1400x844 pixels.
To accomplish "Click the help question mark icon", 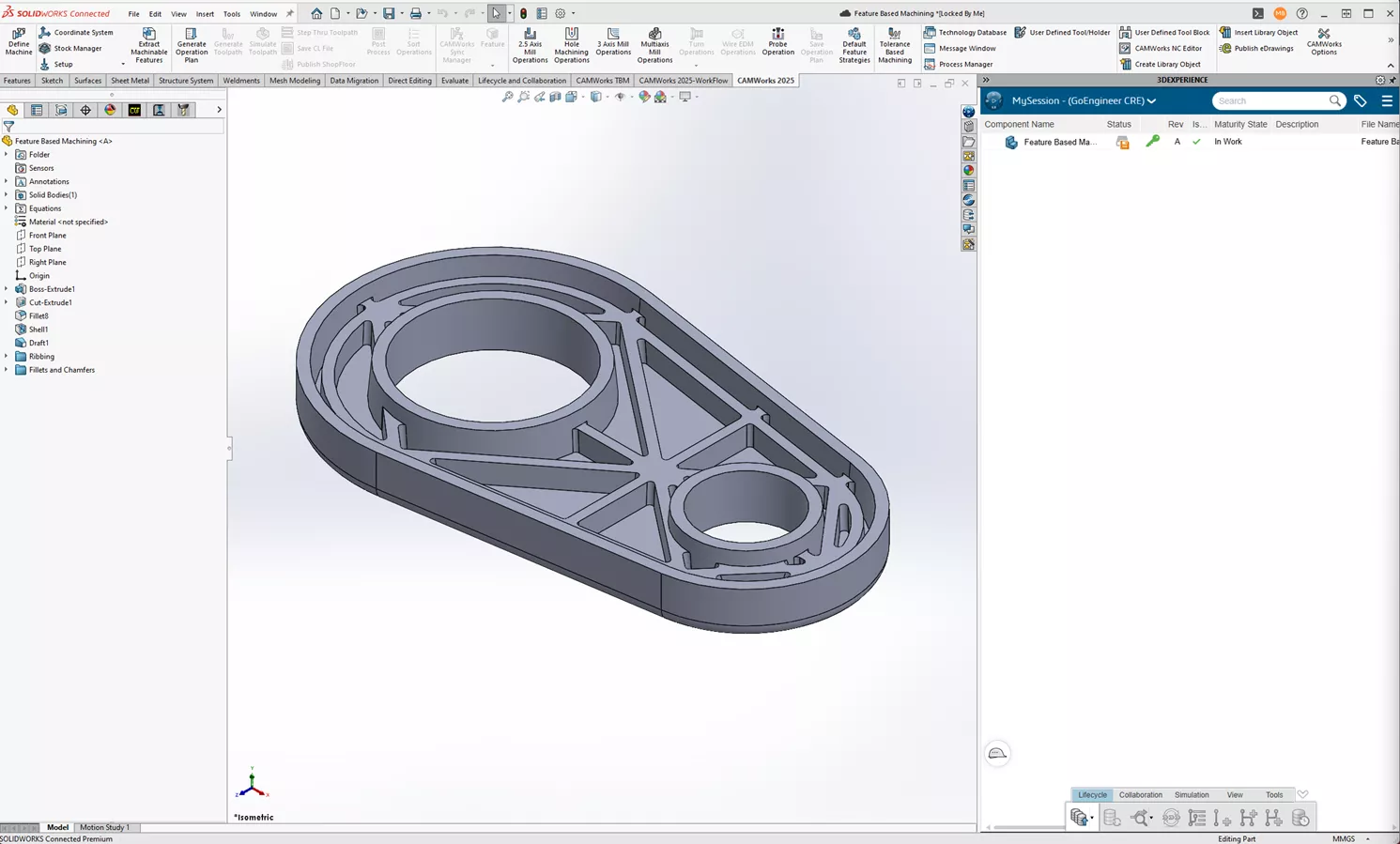I will (x=1301, y=13).
